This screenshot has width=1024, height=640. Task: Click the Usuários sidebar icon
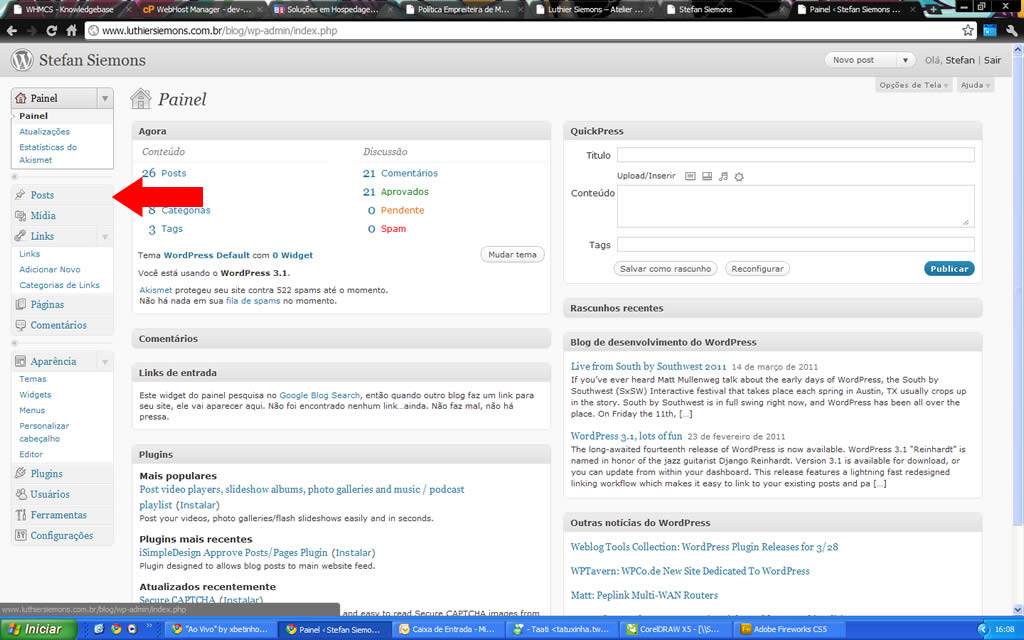20,494
